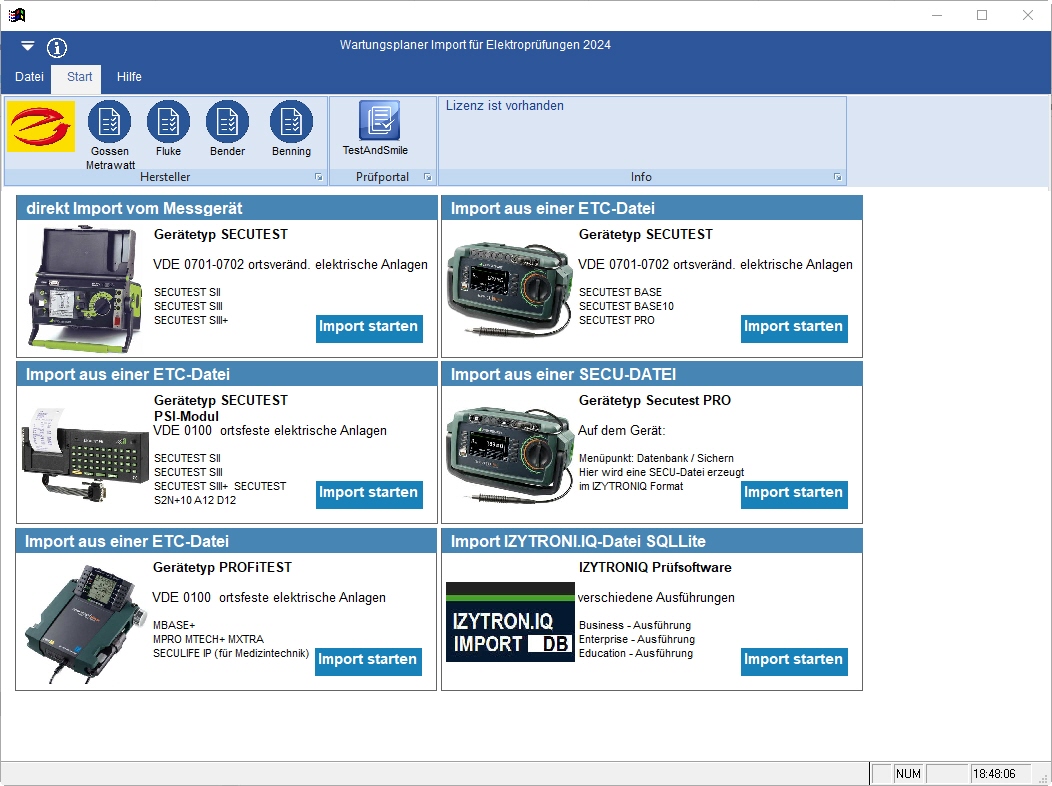Start direct import from SECUTEST Messgerät
Image resolution: width=1052 pixels, height=786 pixels.
click(x=369, y=327)
